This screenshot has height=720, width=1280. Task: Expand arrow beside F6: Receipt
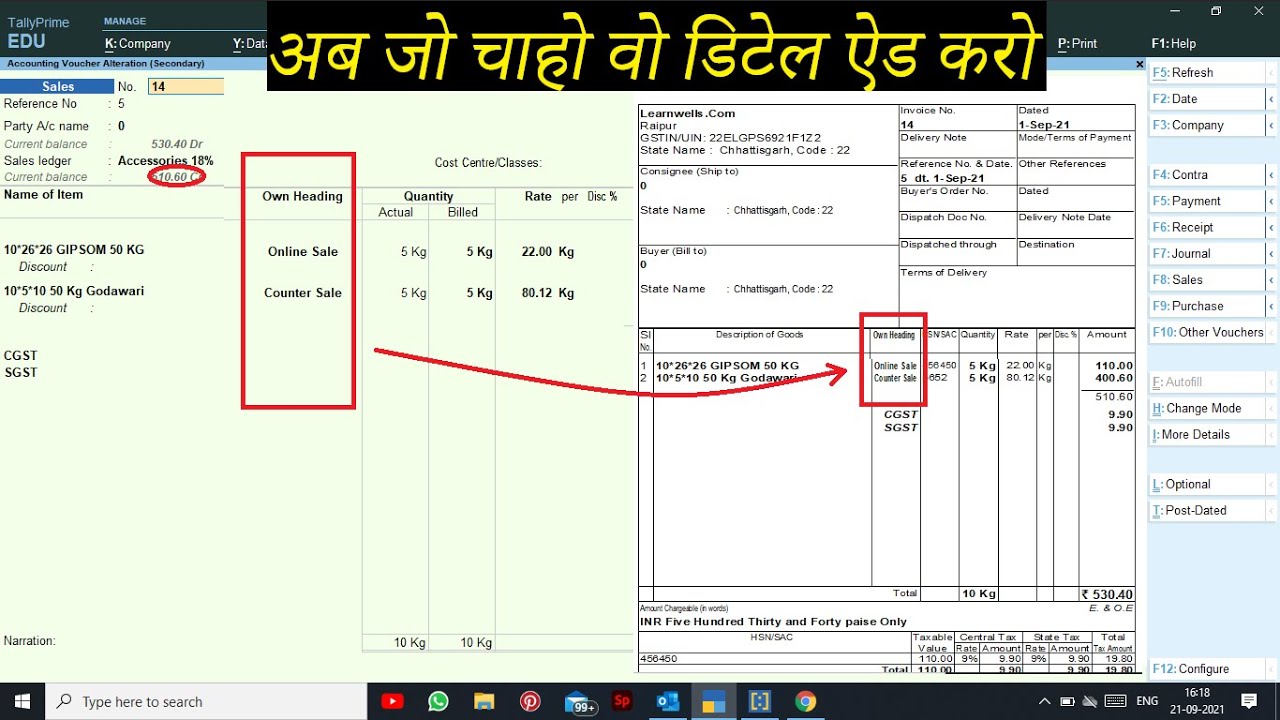pyautogui.click(x=1271, y=227)
